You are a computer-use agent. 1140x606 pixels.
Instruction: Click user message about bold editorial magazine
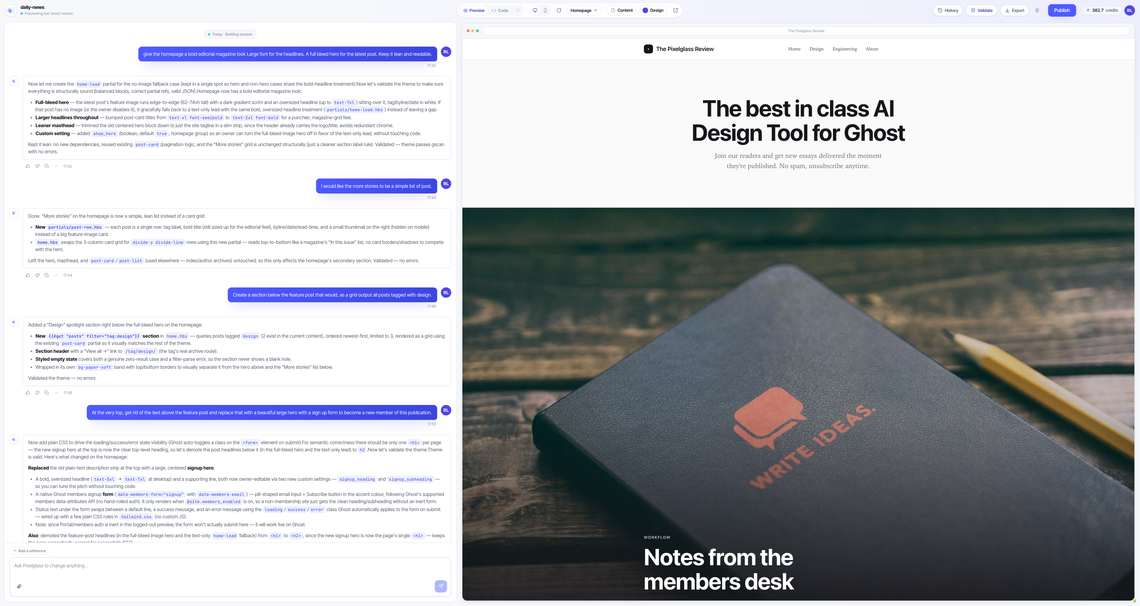click(288, 54)
